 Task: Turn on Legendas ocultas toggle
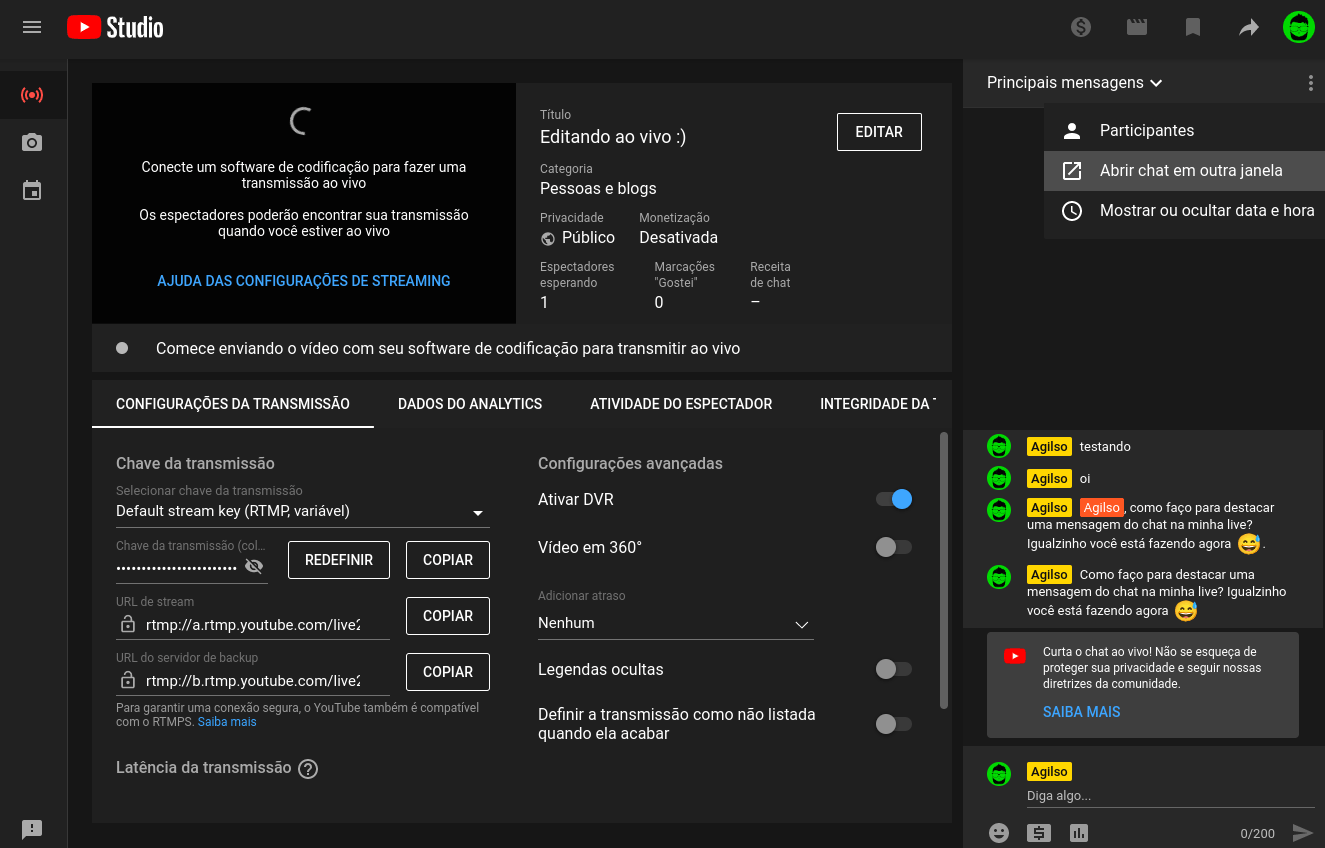[894, 669]
